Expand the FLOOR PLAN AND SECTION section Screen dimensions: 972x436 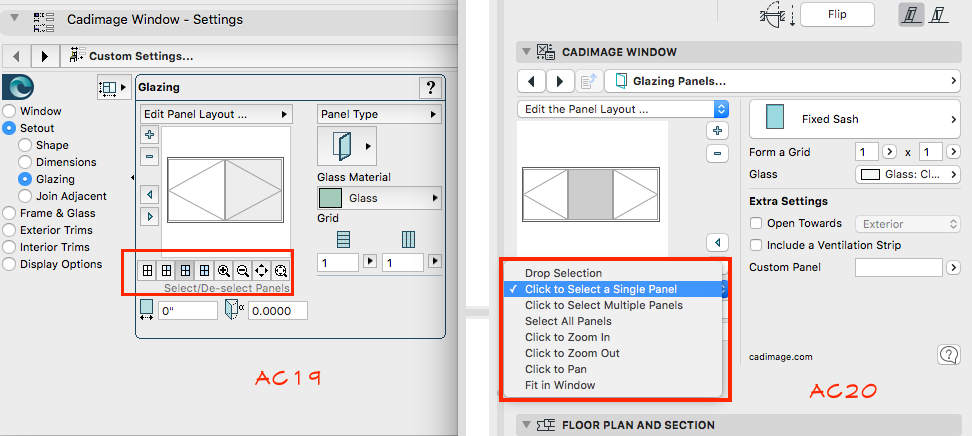coord(526,425)
